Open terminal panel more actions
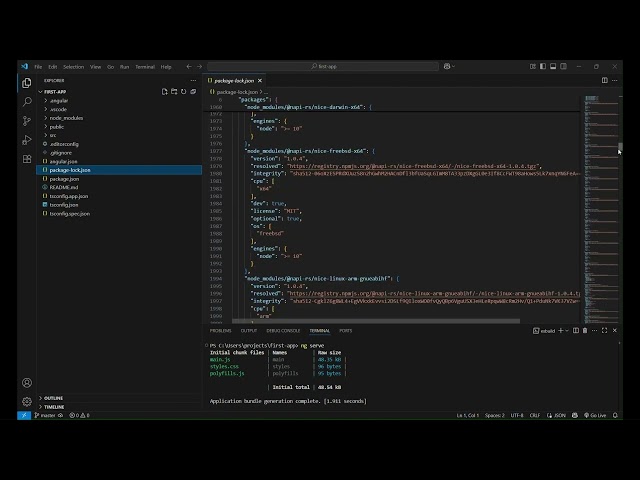This screenshot has width=640, height=480. 595,331
